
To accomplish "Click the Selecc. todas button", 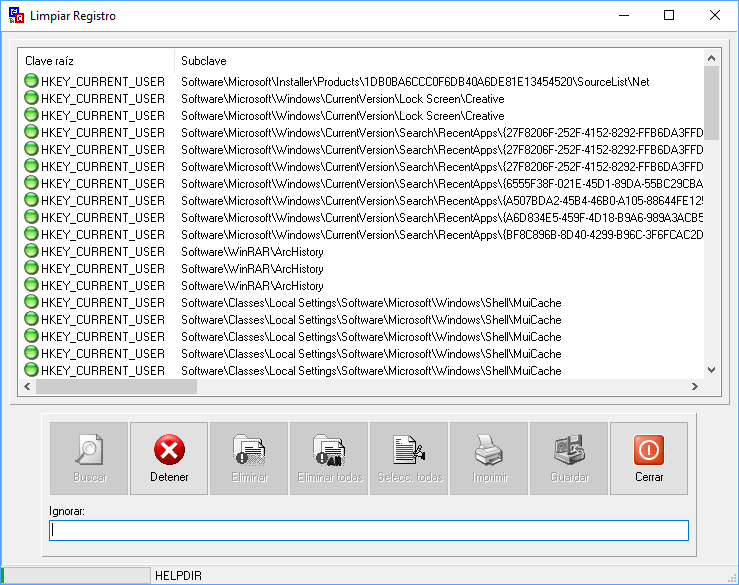I will 409,458.
